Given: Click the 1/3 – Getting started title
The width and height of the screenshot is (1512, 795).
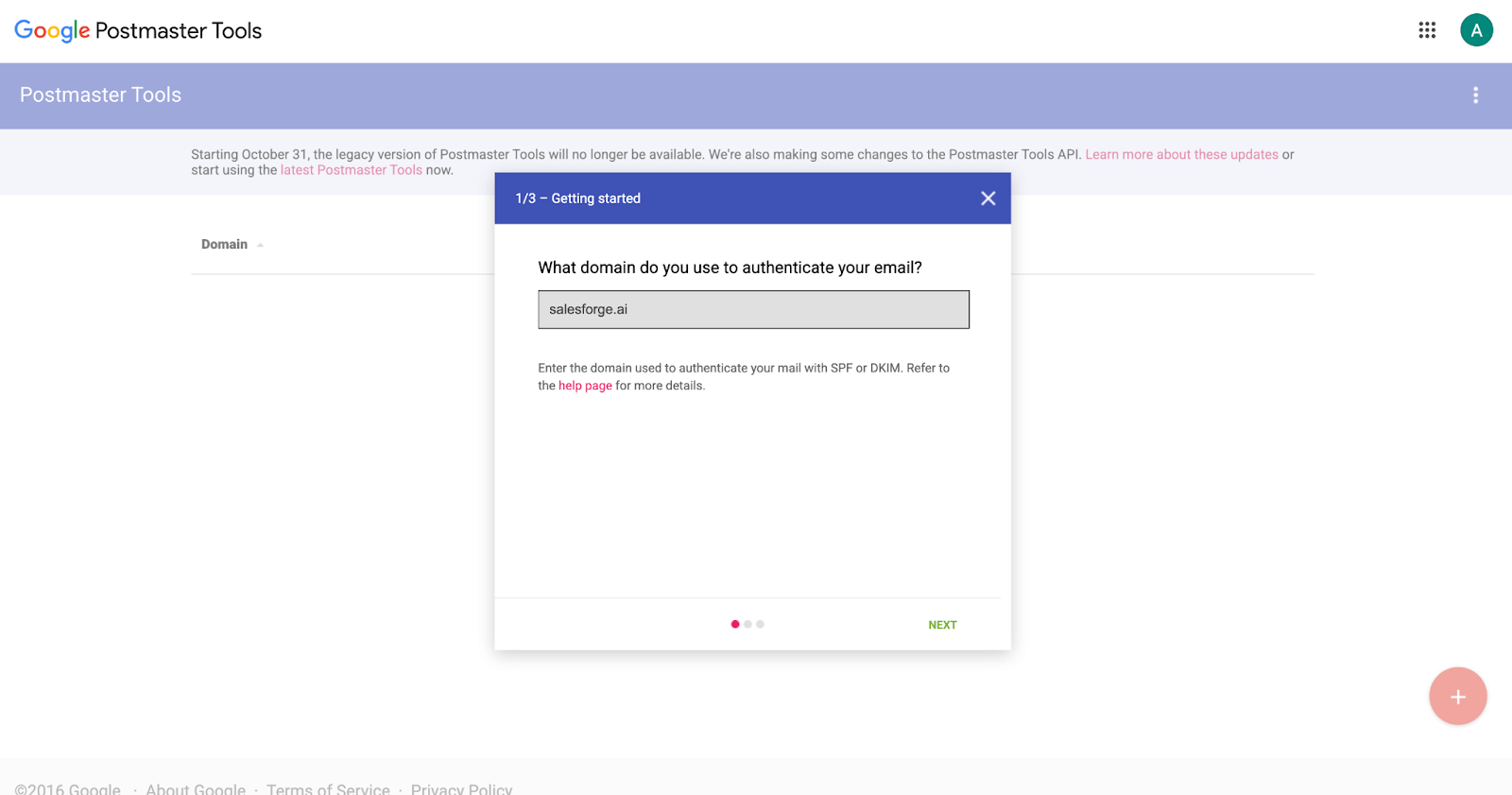Looking at the screenshot, I should 577,199.
